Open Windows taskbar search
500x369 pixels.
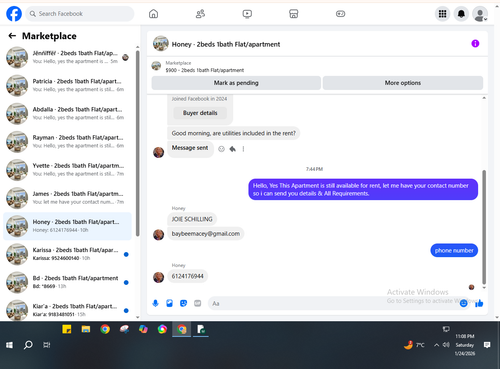[x=28, y=345]
